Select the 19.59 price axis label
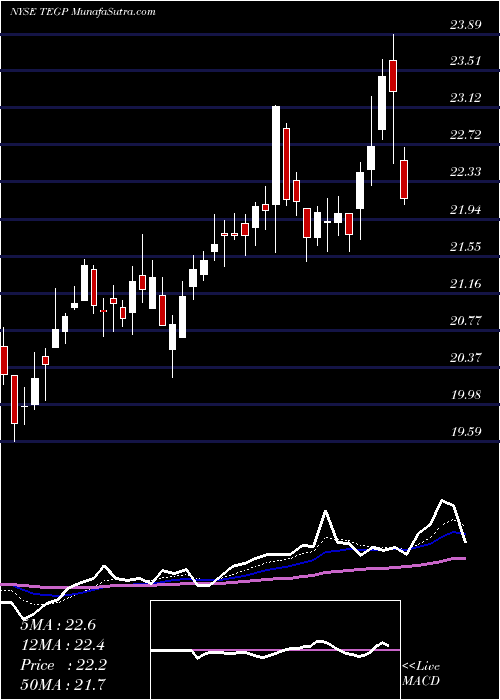The height and width of the screenshot is (700, 500). click(466, 431)
